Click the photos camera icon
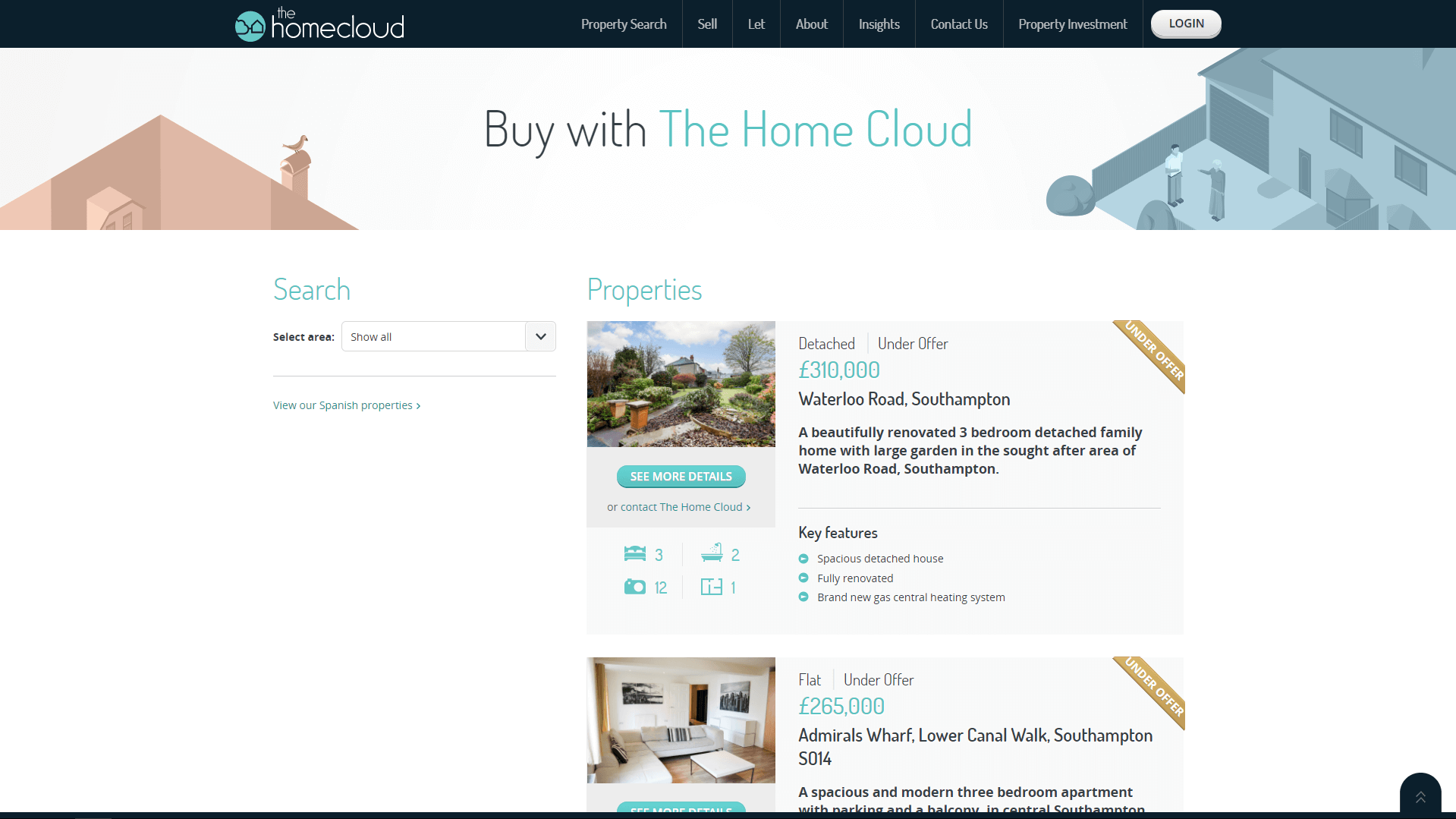 point(635,587)
